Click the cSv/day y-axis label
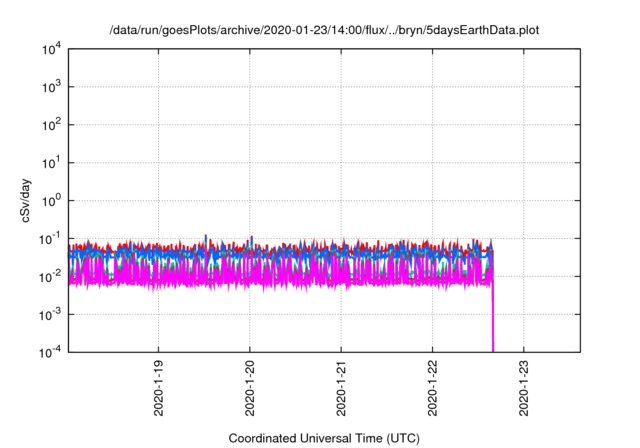 (26, 200)
